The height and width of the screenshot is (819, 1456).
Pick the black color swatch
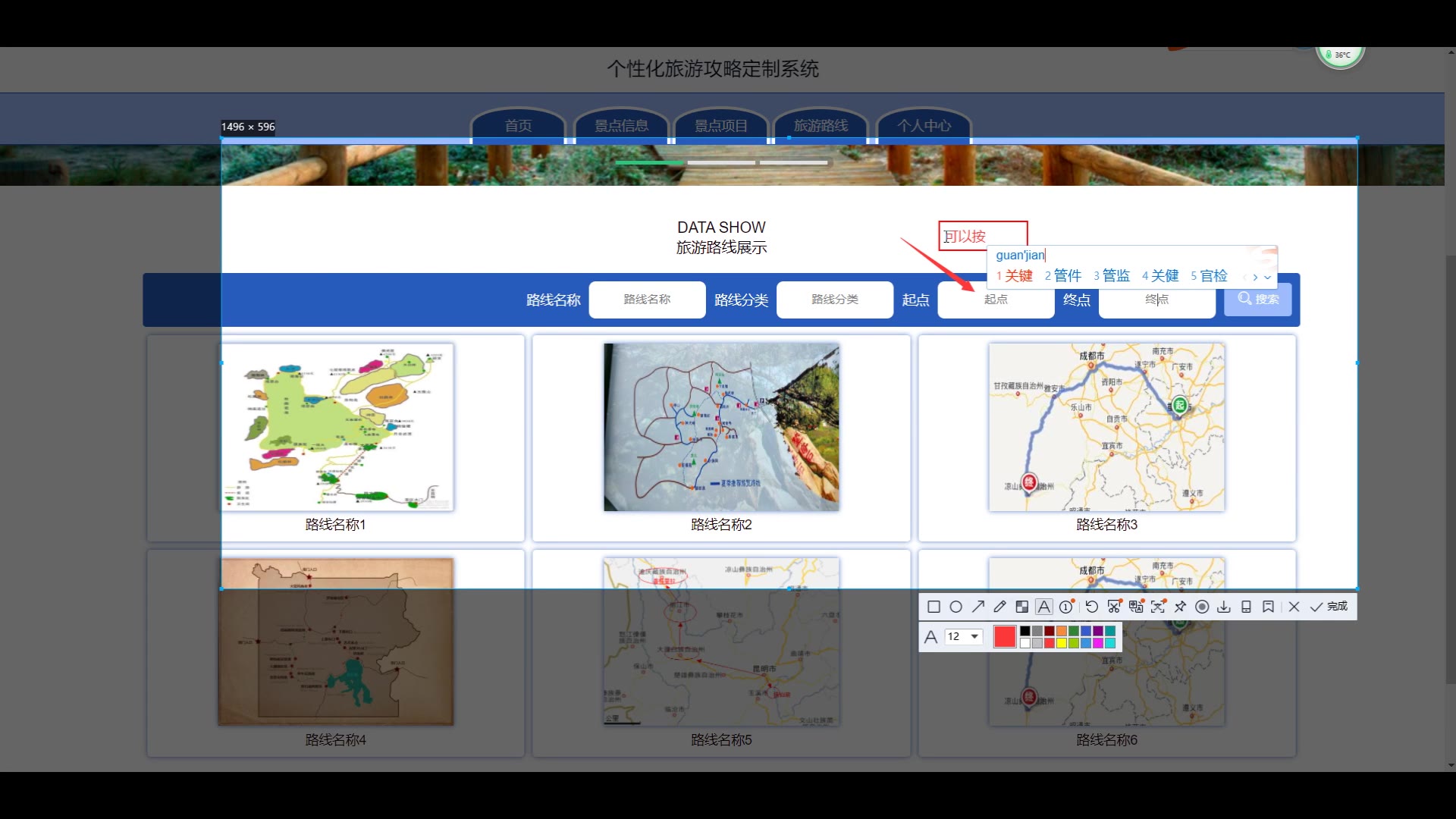pos(1025,631)
